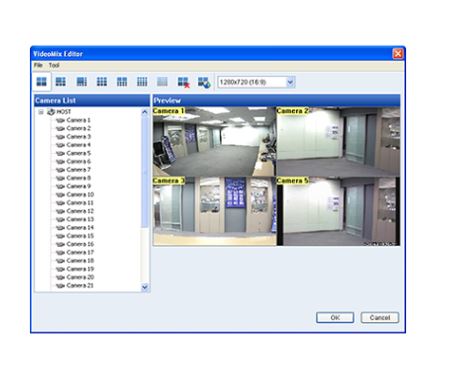Click the layout icon with a globe
Viewport: 458px width, 379px height.
point(204,82)
